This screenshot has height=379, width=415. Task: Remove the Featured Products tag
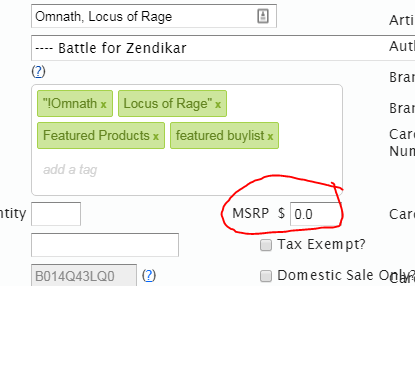point(156,136)
